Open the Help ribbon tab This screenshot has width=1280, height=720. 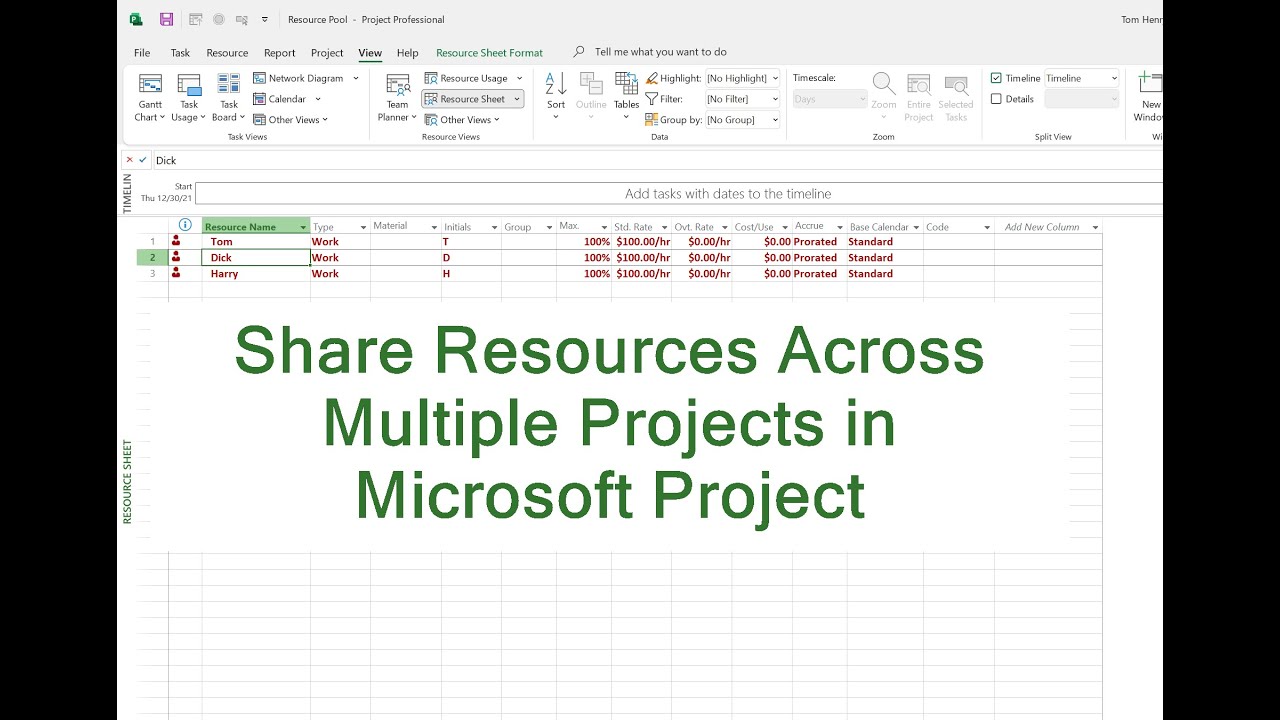(x=407, y=53)
